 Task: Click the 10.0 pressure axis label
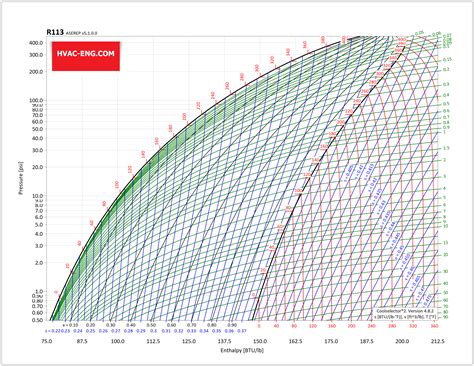point(38,196)
